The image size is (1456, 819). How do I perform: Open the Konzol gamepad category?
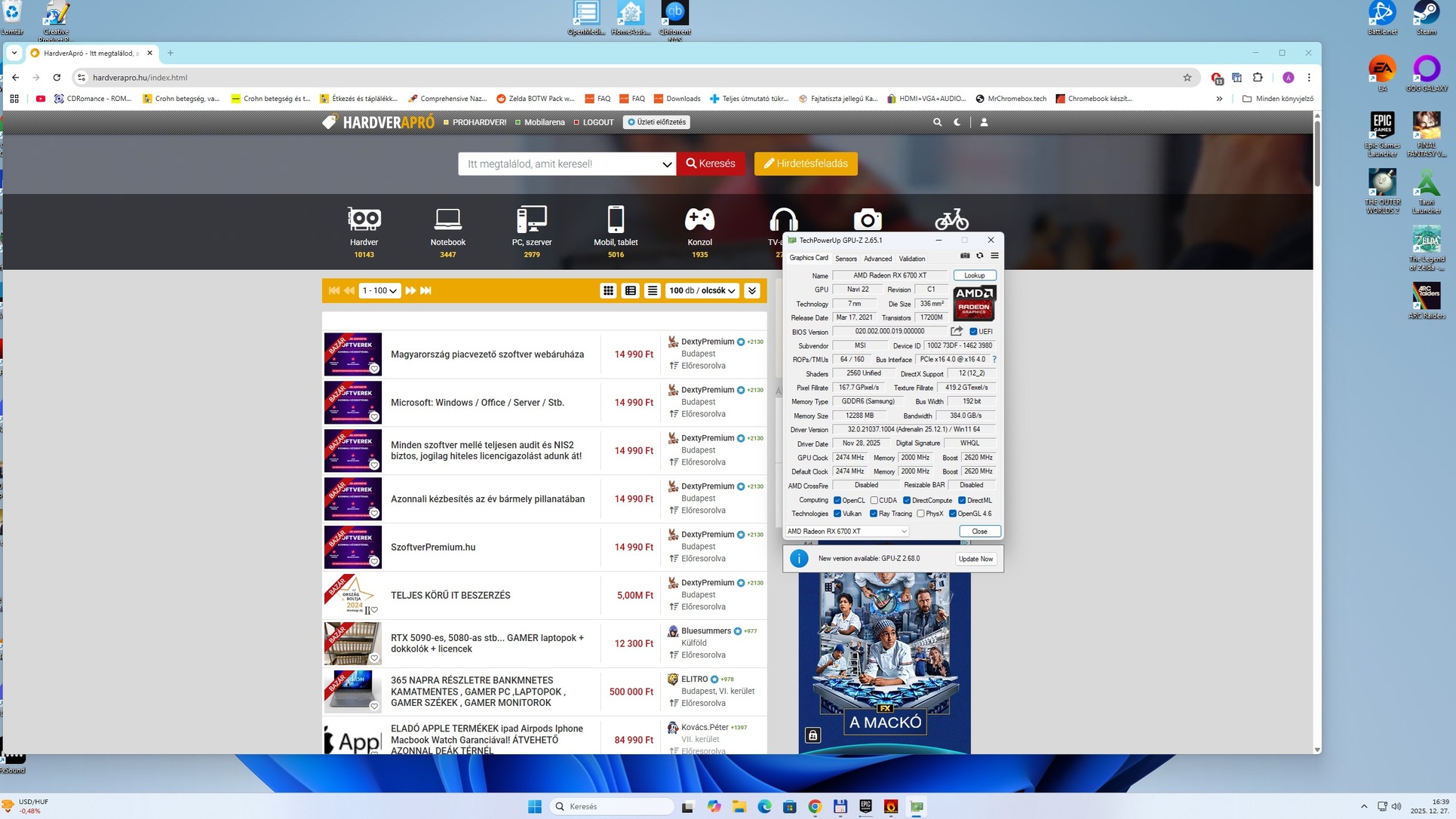tap(699, 220)
